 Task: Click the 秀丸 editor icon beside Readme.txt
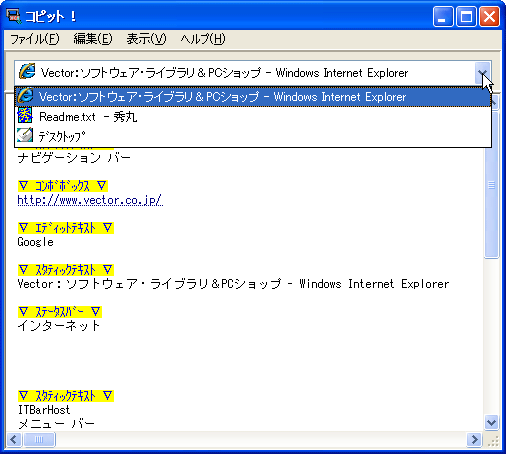tap(25, 116)
